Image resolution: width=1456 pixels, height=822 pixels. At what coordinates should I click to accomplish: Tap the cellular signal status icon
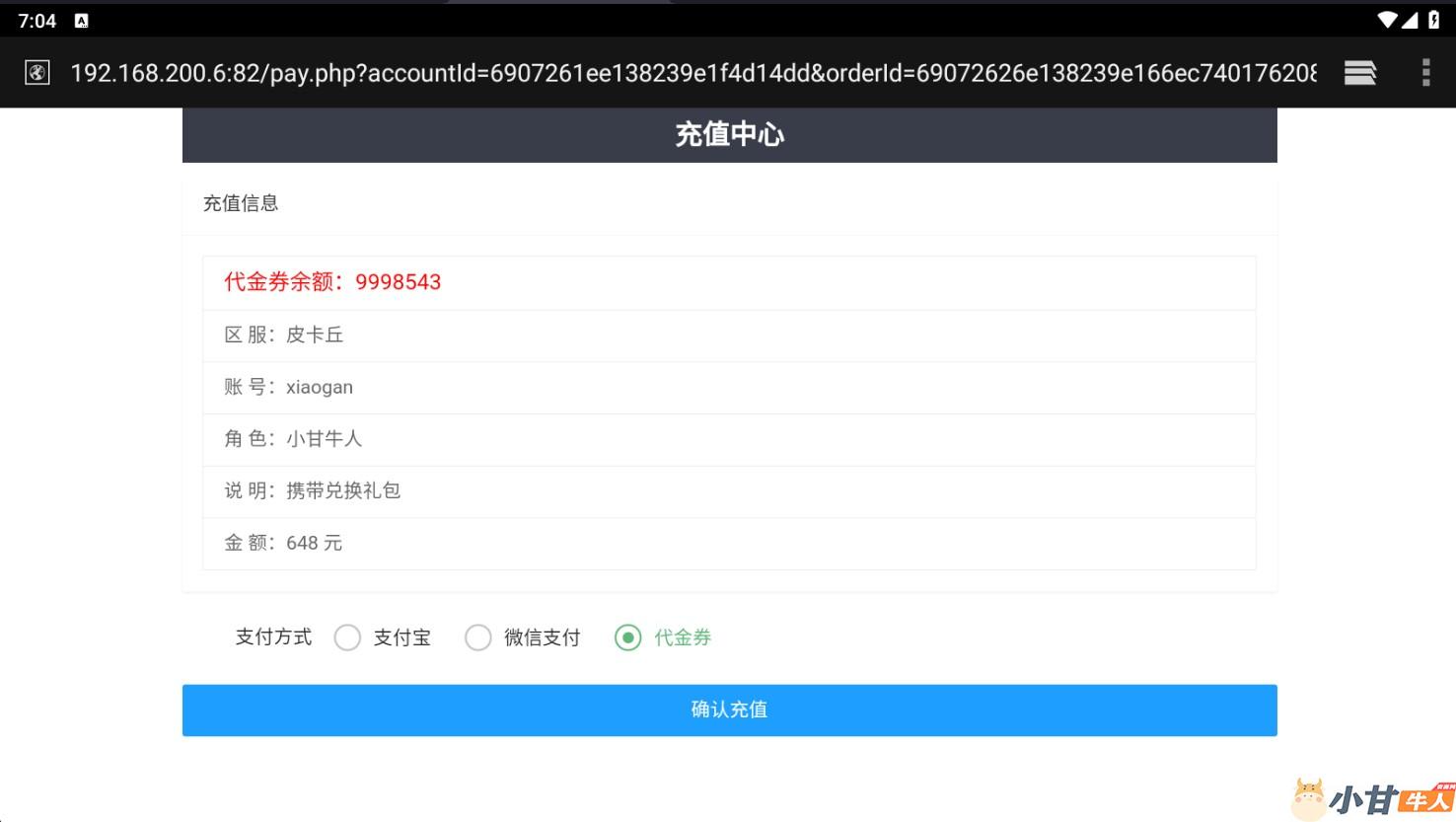point(1410,20)
